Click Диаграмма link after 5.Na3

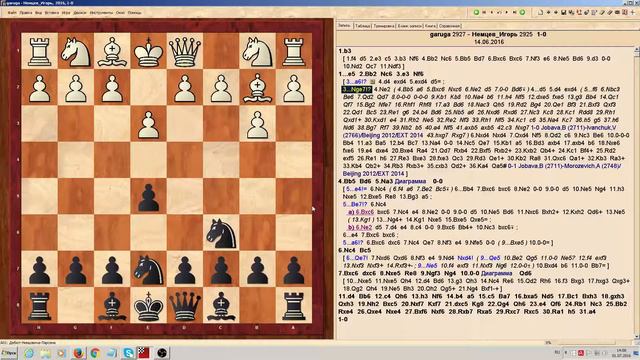[x=410, y=181]
